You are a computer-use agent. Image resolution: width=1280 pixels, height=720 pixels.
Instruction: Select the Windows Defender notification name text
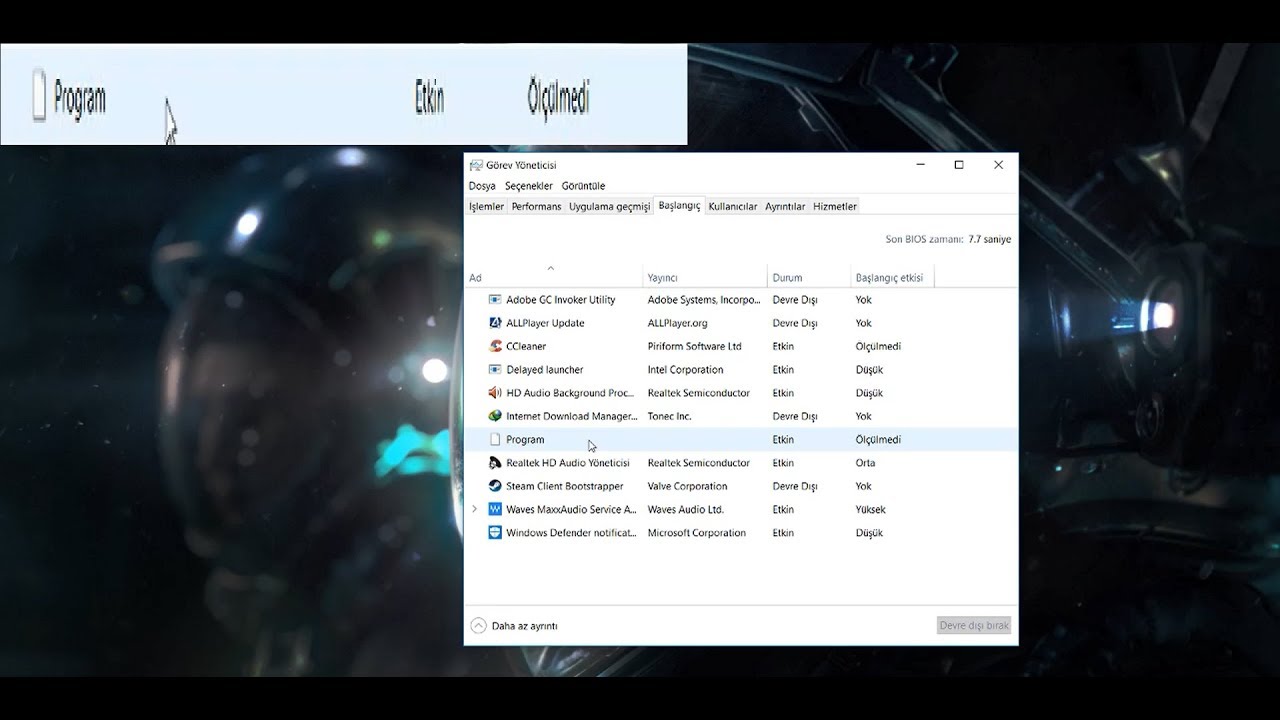click(x=571, y=533)
